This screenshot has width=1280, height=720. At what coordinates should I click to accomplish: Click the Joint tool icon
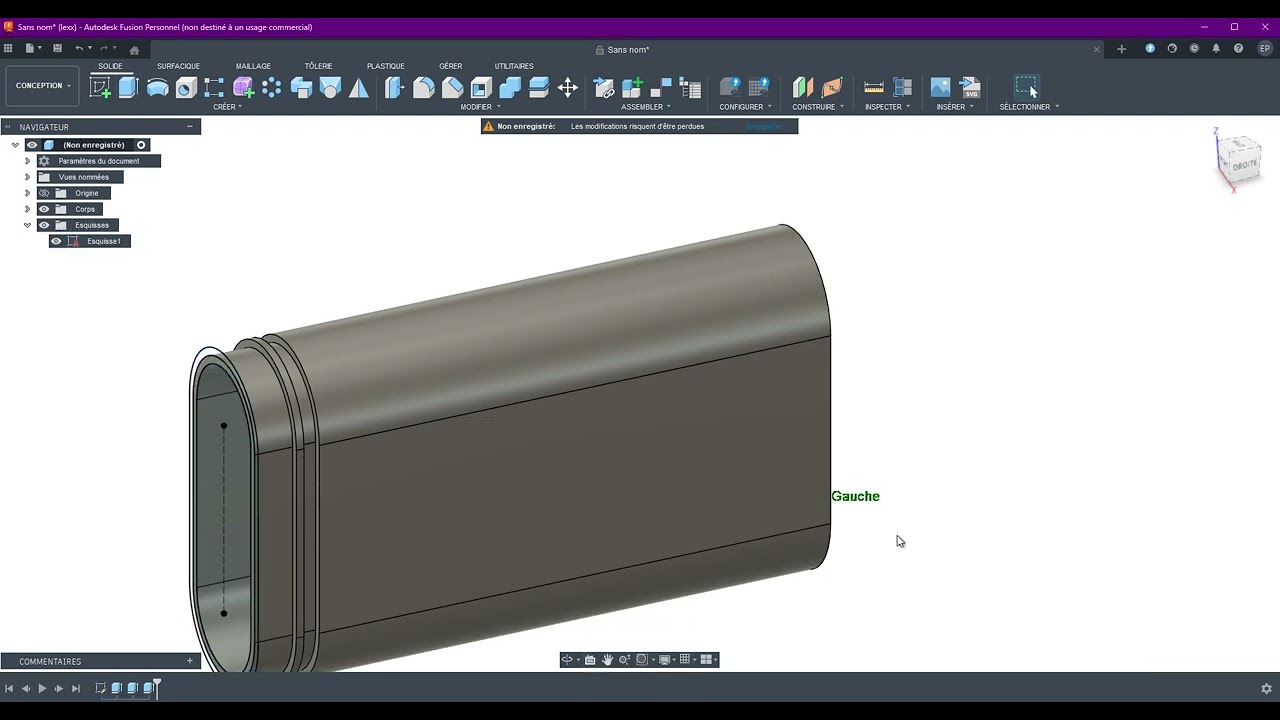661,88
